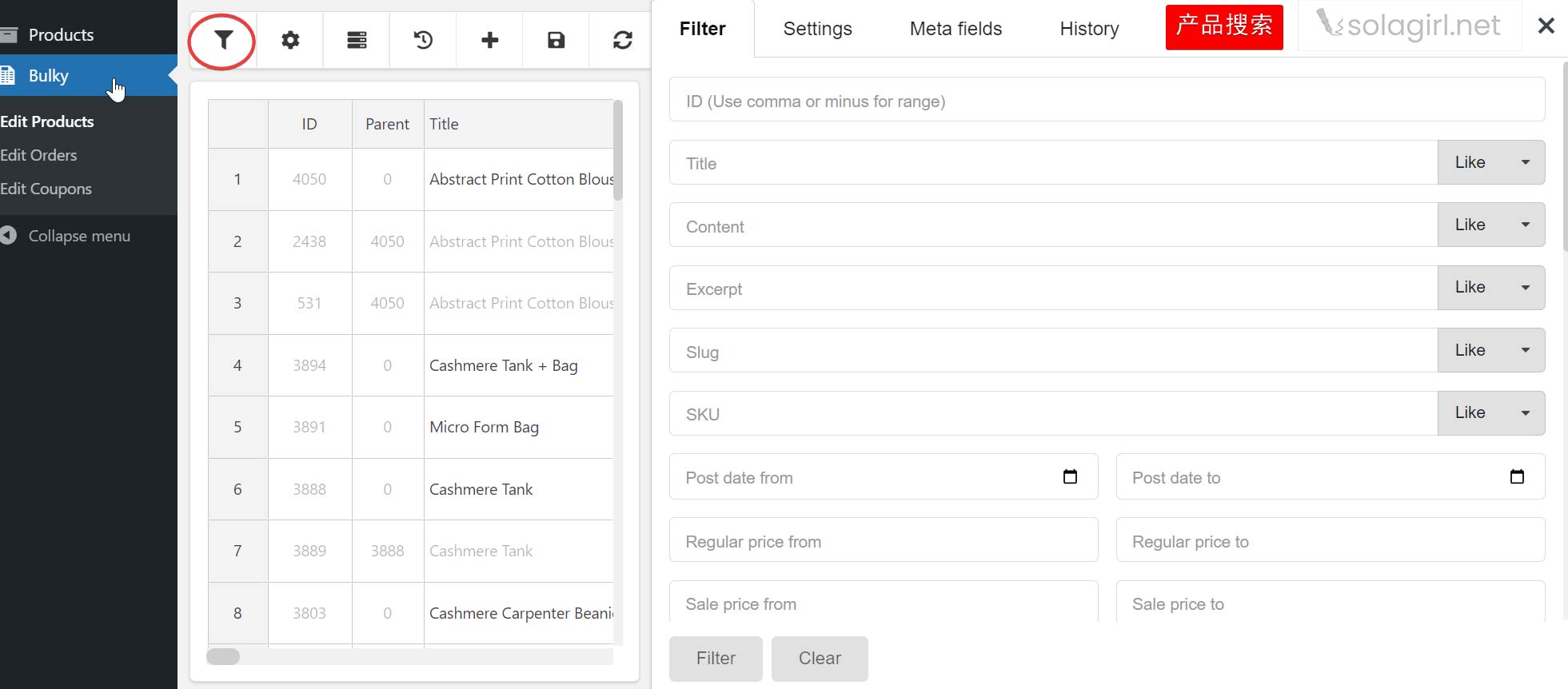The width and height of the screenshot is (1568, 689).
Task: Select Micro Form Bag title cell
Action: [x=519, y=427]
